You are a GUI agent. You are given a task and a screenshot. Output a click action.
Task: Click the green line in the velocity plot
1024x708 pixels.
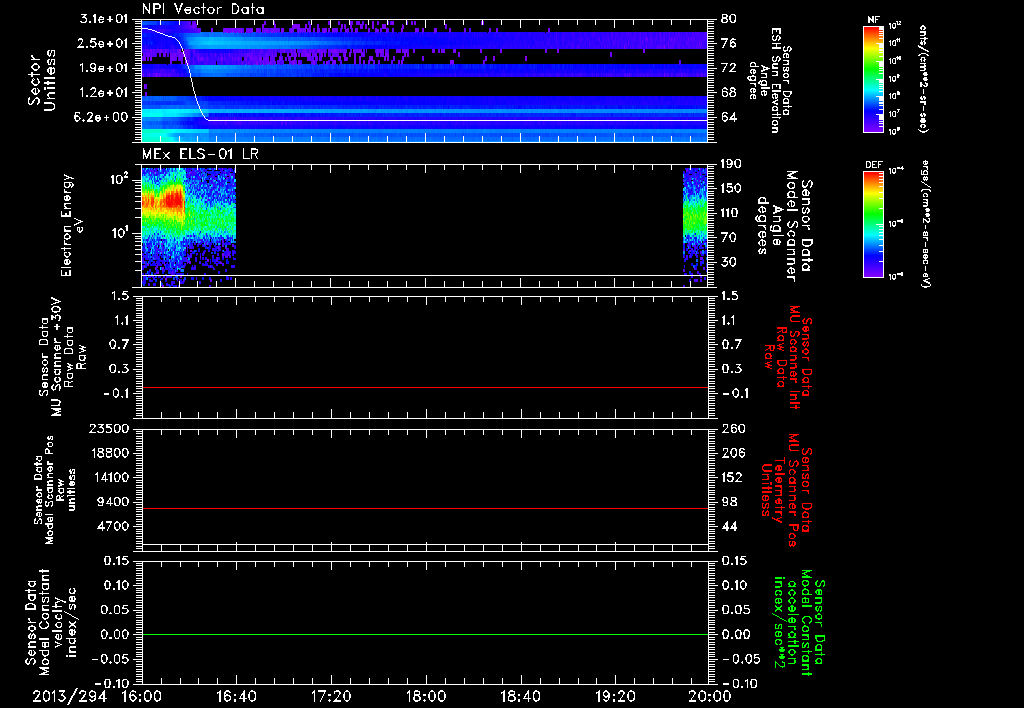(x=425, y=634)
